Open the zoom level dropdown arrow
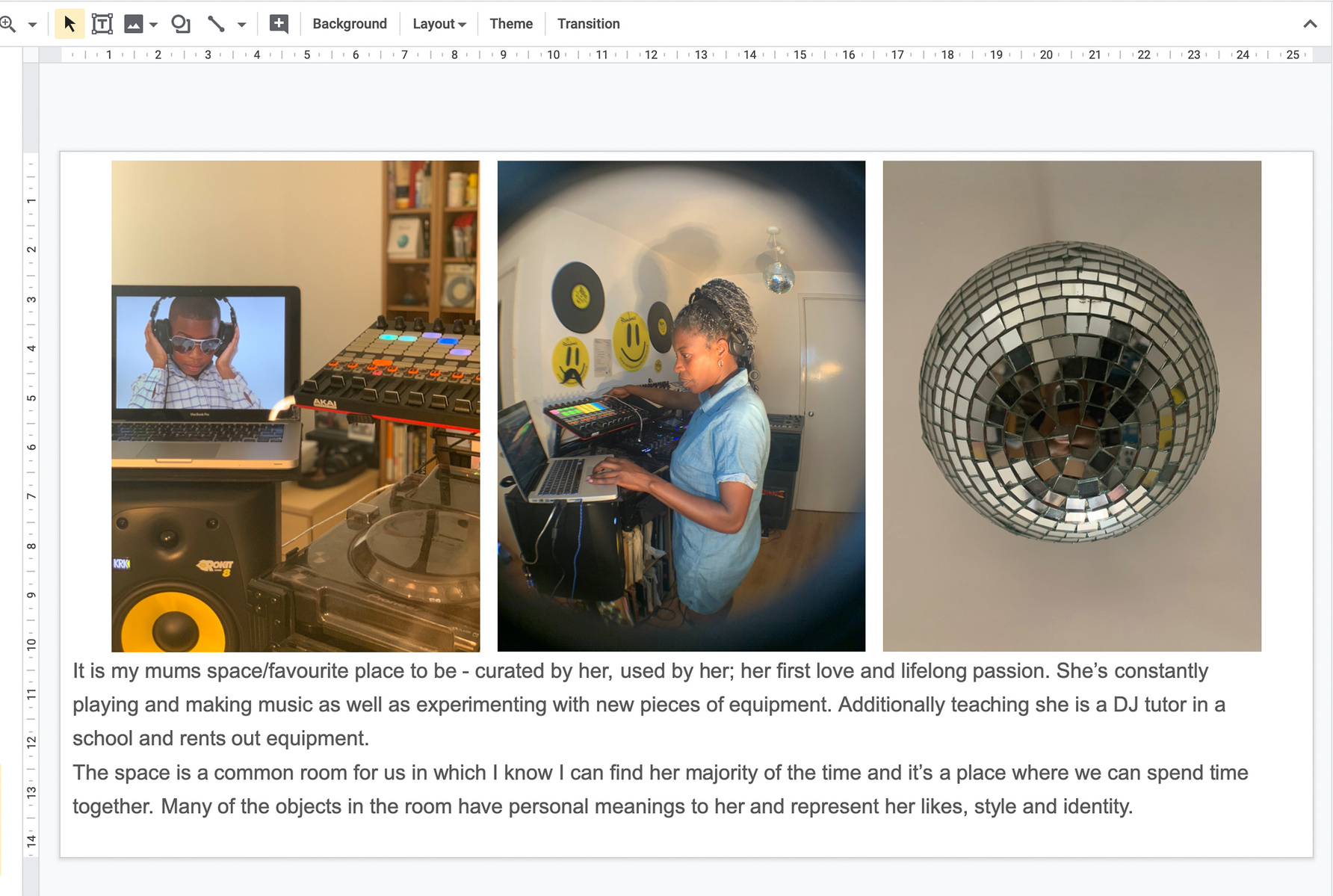 [32, 25]
